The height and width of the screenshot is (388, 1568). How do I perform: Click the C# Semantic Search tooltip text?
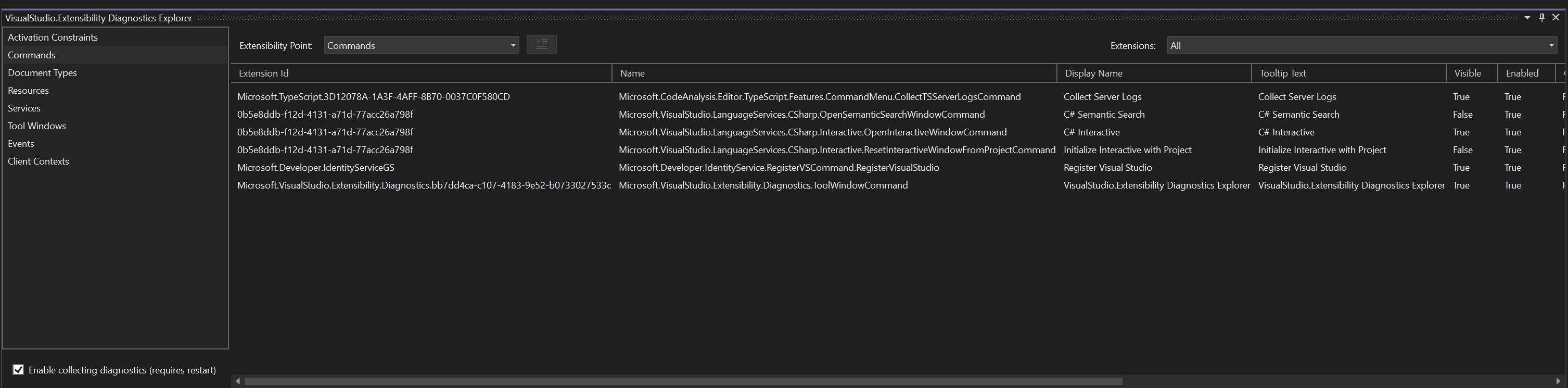click(x=1298, y=115)
